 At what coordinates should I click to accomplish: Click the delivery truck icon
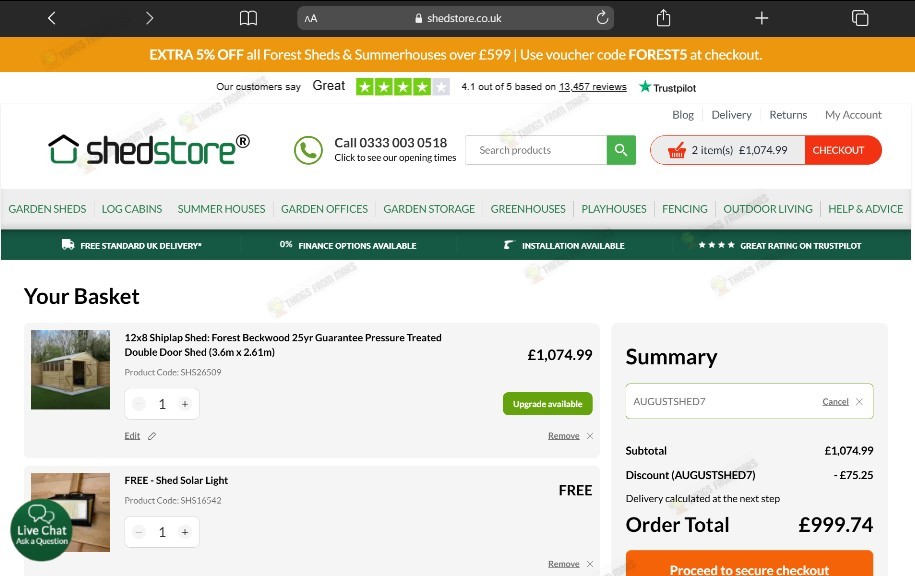(x=68, y=245)
